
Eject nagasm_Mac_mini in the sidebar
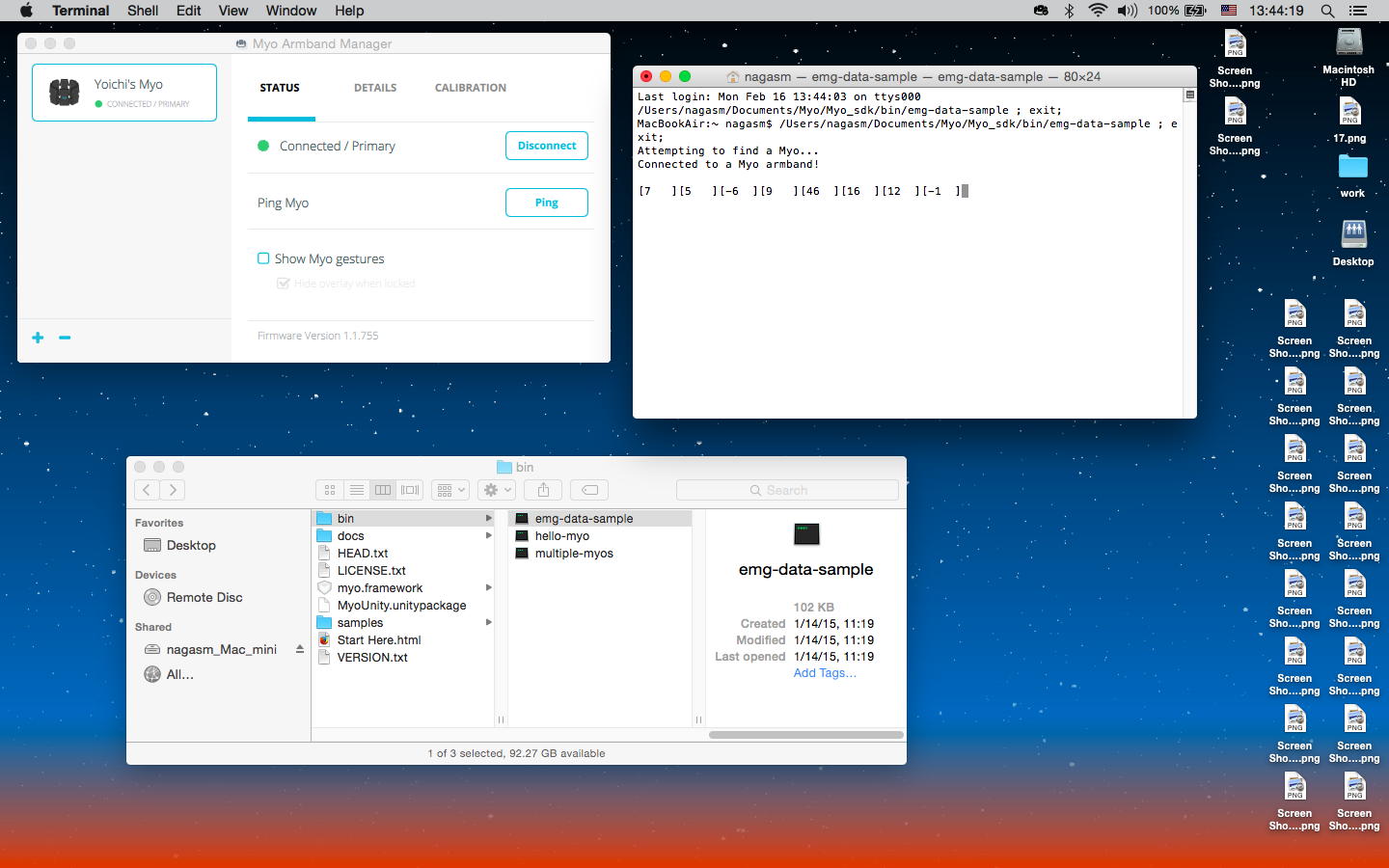(x=300, y=649)
